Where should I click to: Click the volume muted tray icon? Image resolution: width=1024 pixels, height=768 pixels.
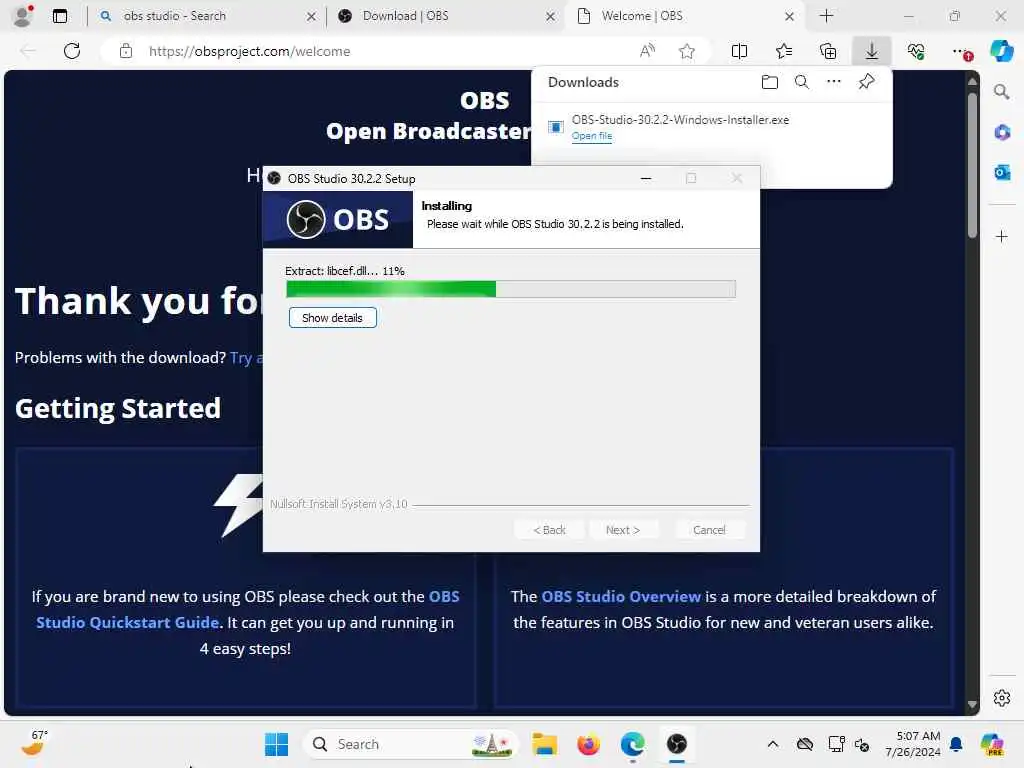tap(862, 744)
